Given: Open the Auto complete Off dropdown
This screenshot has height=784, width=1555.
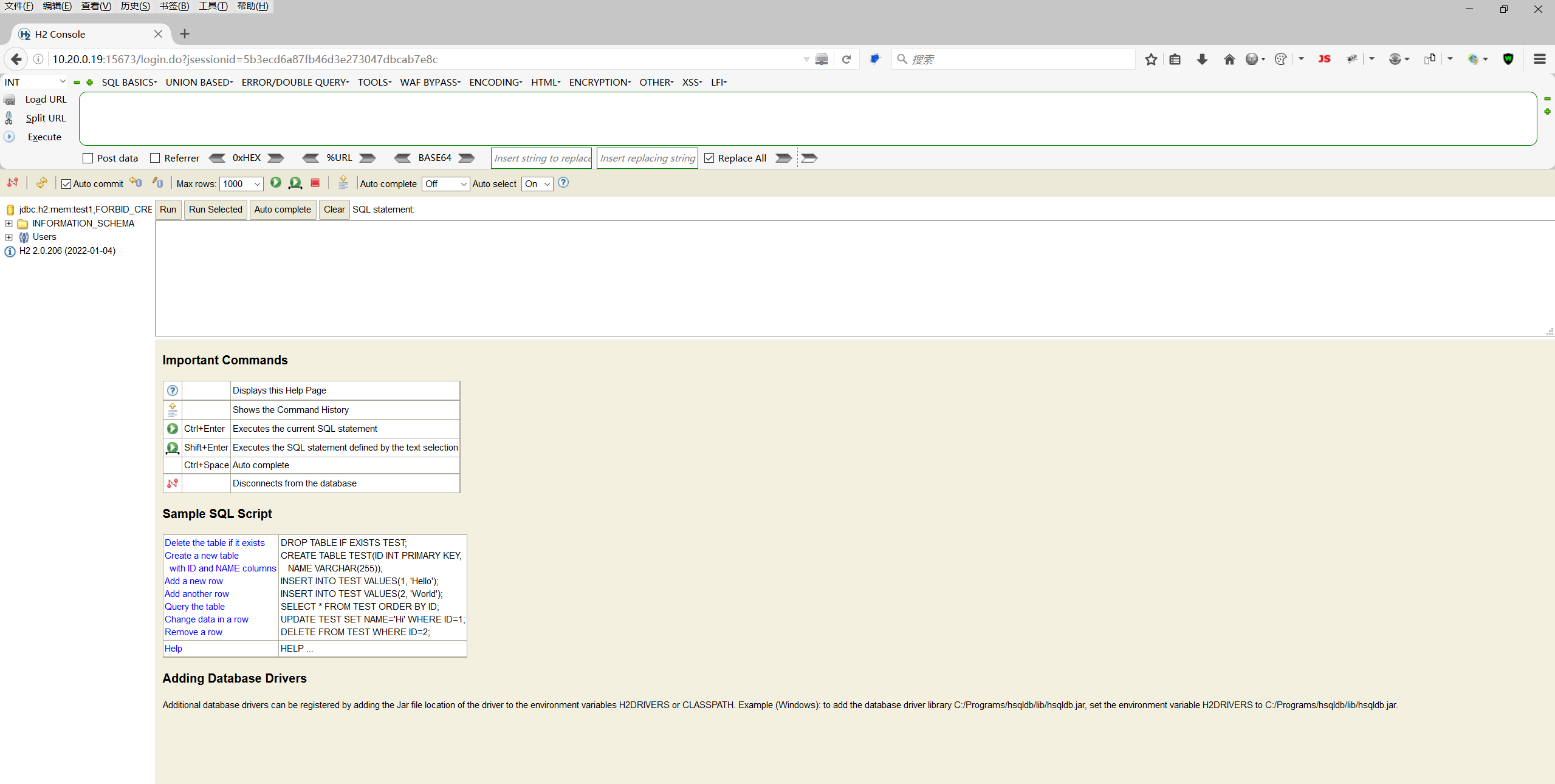Looking at the screenshot, I should [x=445, y=184].
